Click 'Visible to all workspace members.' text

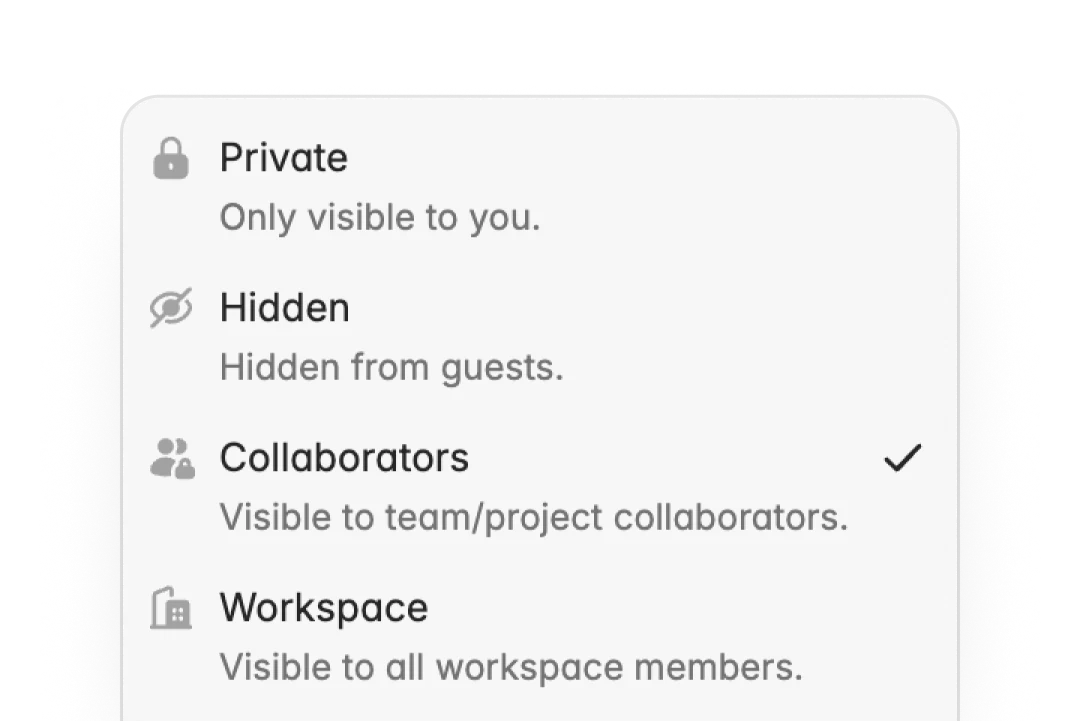(x=511, y=668)
